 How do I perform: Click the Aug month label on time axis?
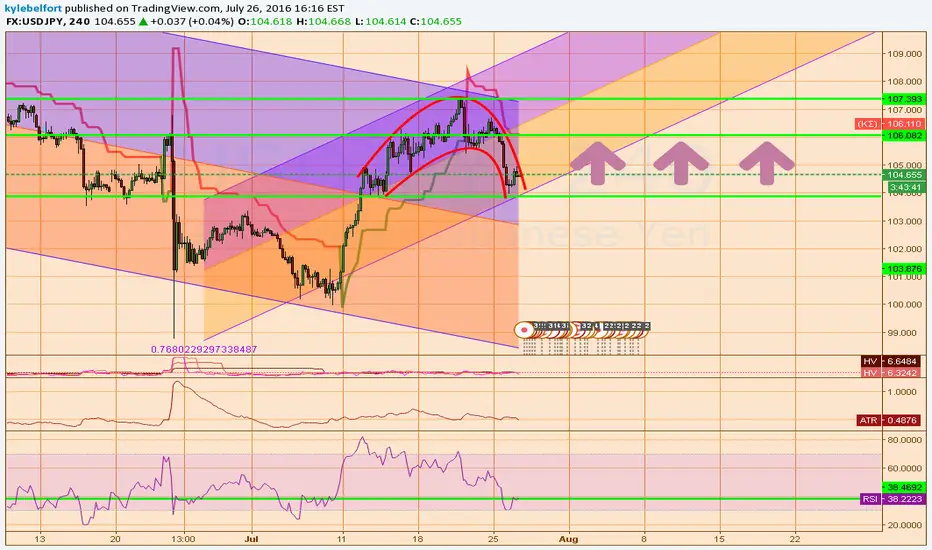[568, 539]
